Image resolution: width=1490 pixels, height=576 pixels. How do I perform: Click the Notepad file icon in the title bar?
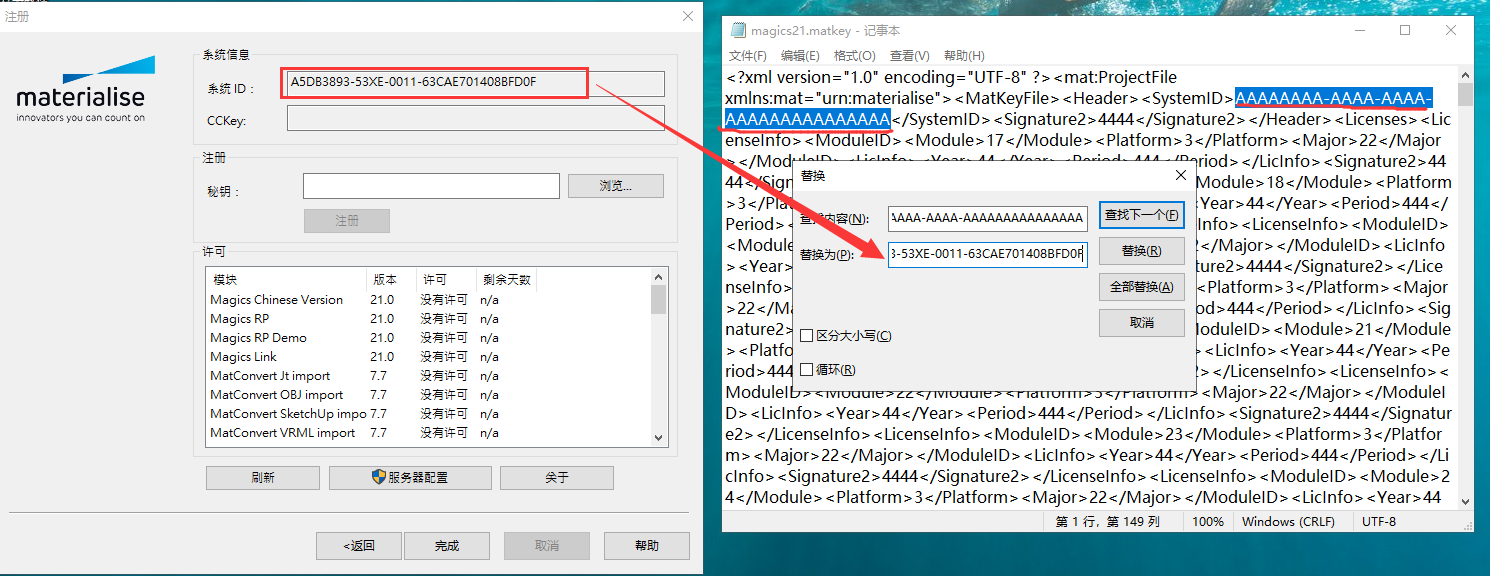tap(739, 31)
